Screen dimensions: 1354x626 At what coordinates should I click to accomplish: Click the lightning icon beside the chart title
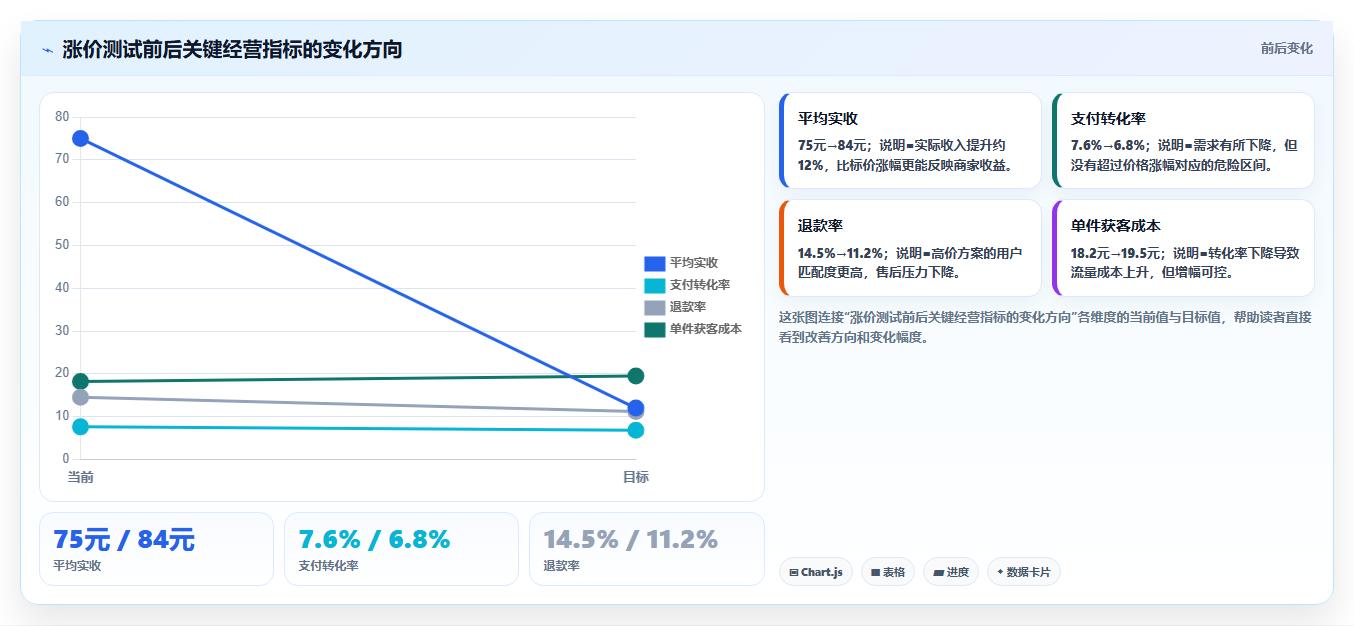[47, 50]
